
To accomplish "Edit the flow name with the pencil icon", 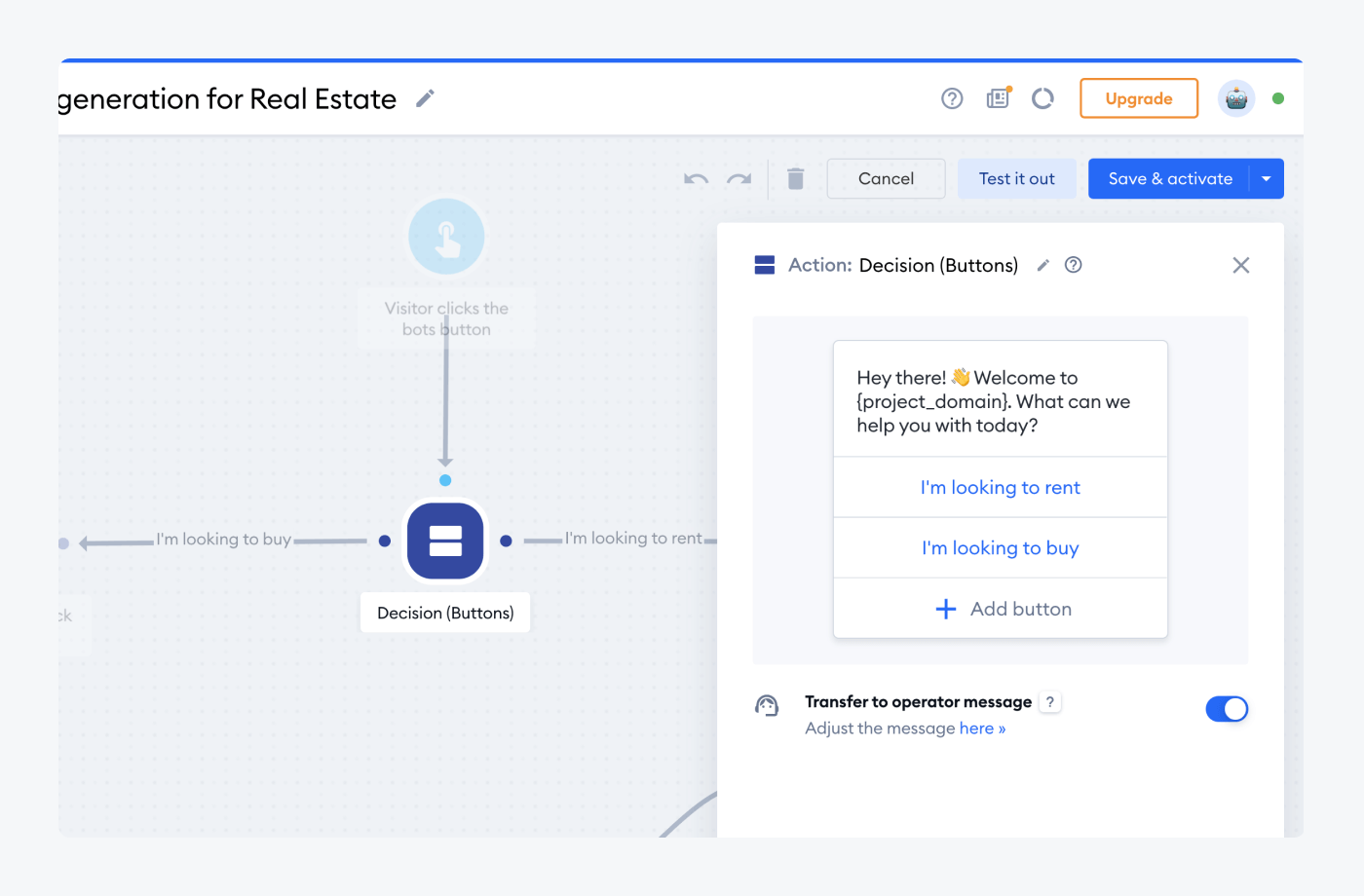I will pyautogui.click(x=425, y=97).
